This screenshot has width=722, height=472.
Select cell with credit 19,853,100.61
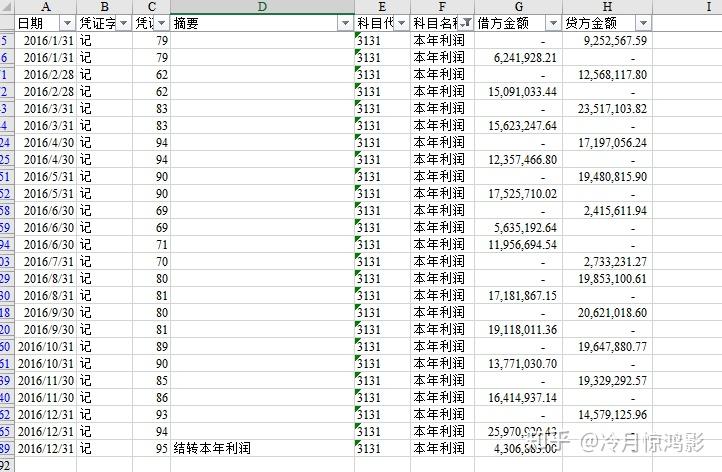click(x=607, y=279)
